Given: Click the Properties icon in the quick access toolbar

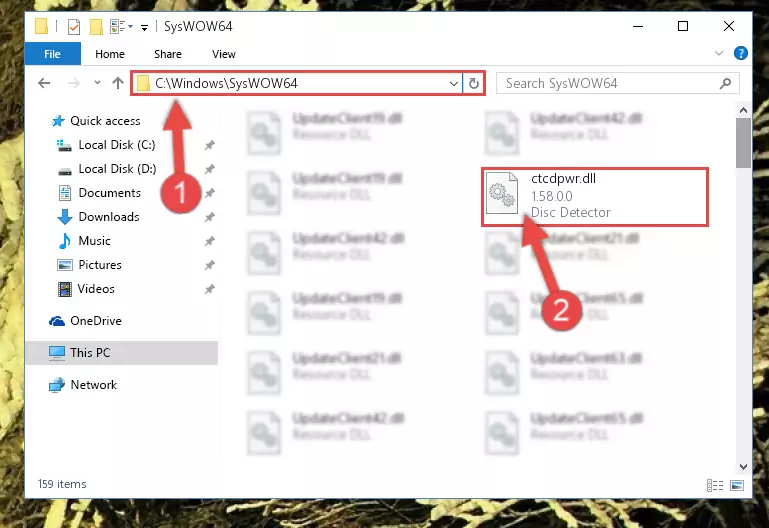Looking at the screenshot, I should click(x=74, y=26).
